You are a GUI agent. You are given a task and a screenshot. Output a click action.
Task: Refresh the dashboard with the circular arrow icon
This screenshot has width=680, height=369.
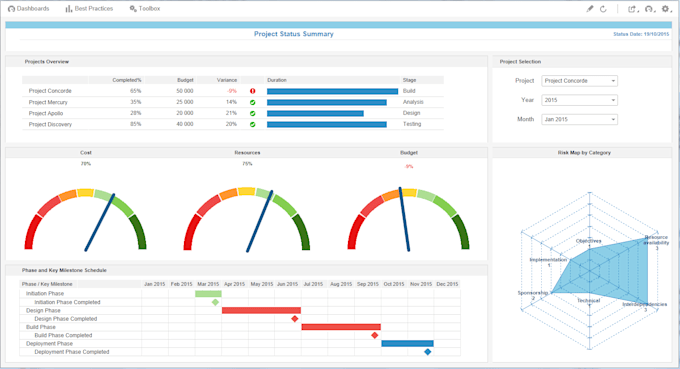click(x=603, y=9)
